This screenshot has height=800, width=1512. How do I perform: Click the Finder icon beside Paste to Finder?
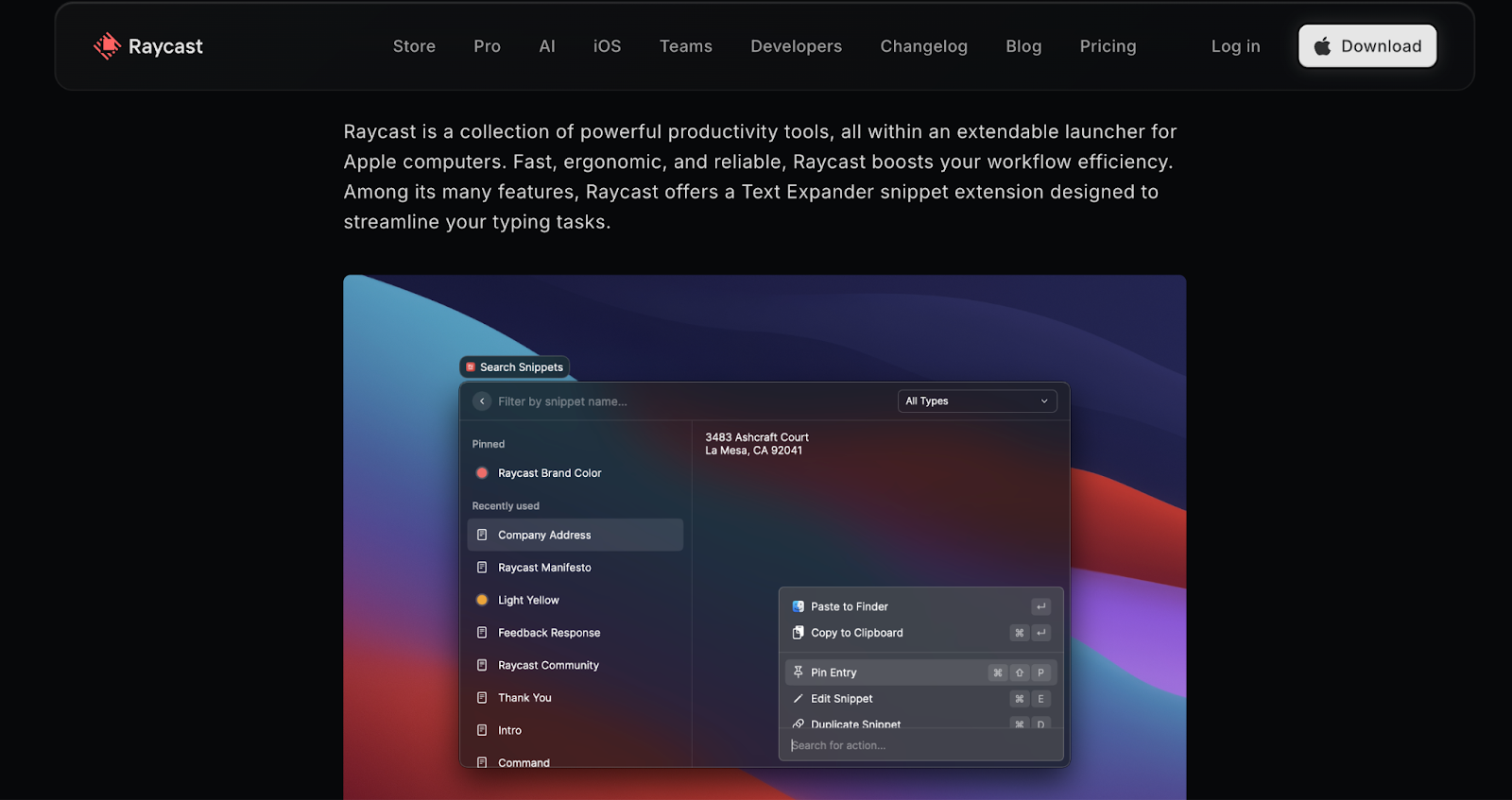tap(799, 606)
